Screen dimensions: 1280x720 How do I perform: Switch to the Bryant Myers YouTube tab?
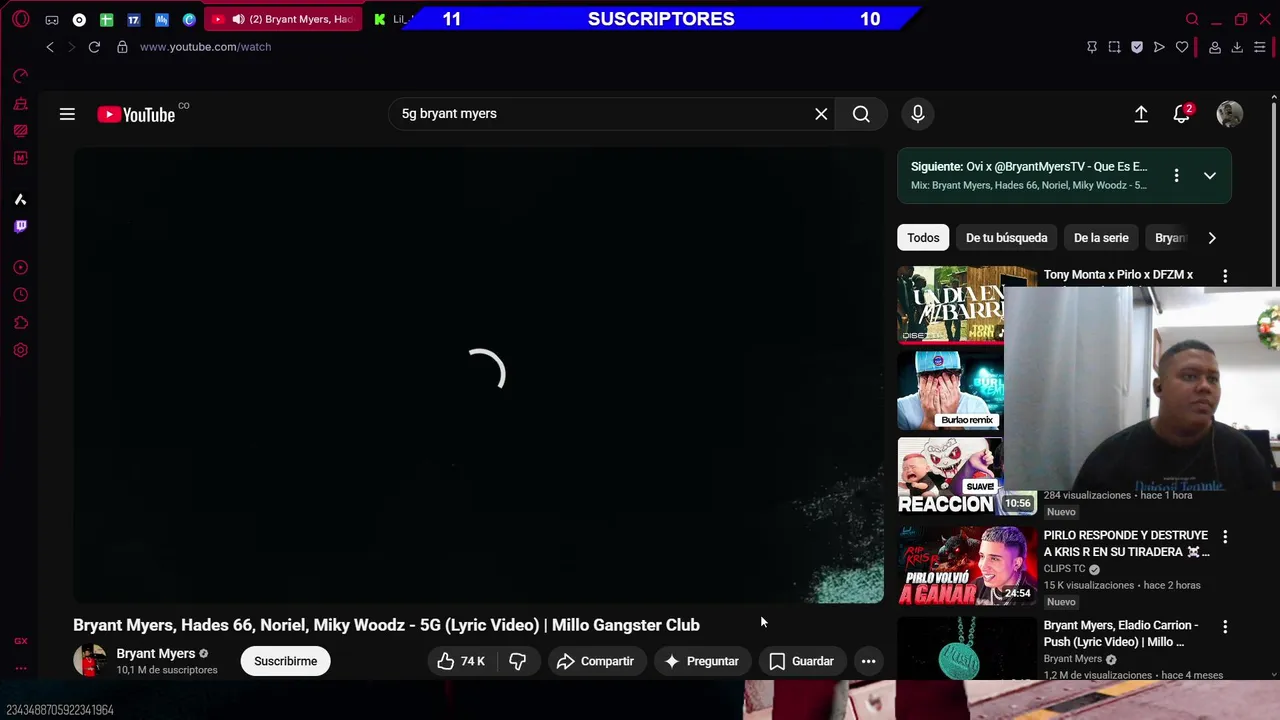285,19
